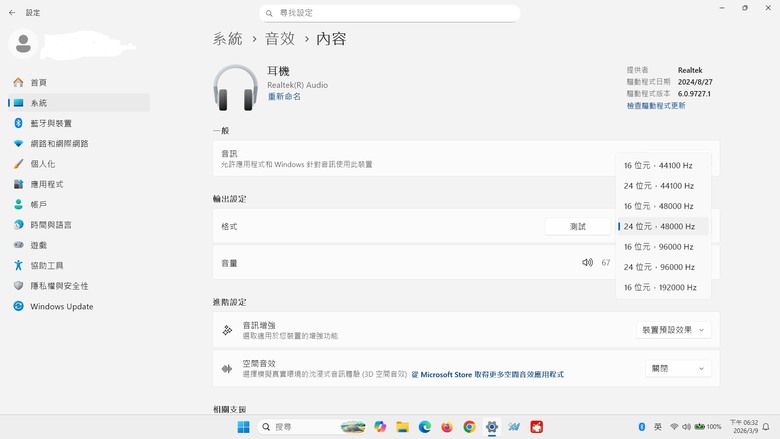Click the Realtek(R) Audio subtitle

click(x=297, y=85)
